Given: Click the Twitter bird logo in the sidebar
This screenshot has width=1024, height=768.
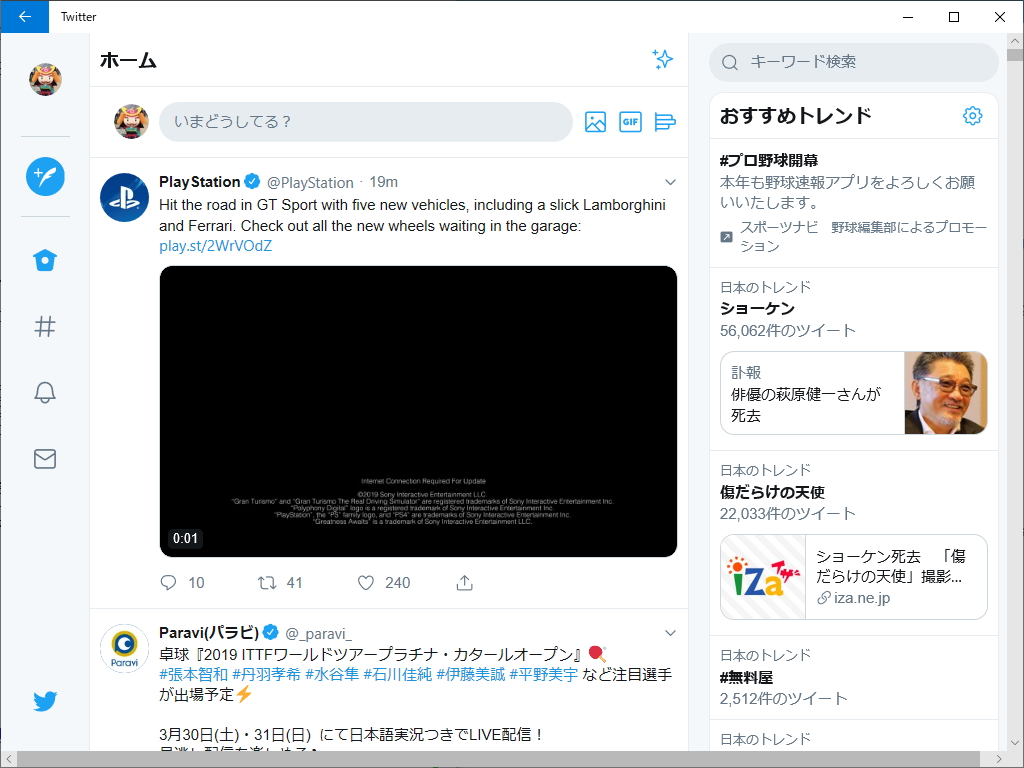Looking at the screenshot, I should tap(45, 701).
